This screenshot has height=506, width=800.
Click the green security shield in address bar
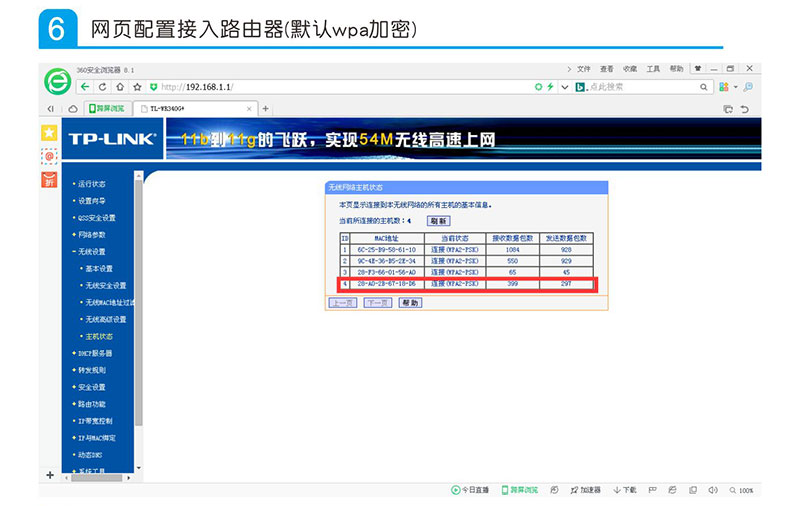[x=154, y=87]
